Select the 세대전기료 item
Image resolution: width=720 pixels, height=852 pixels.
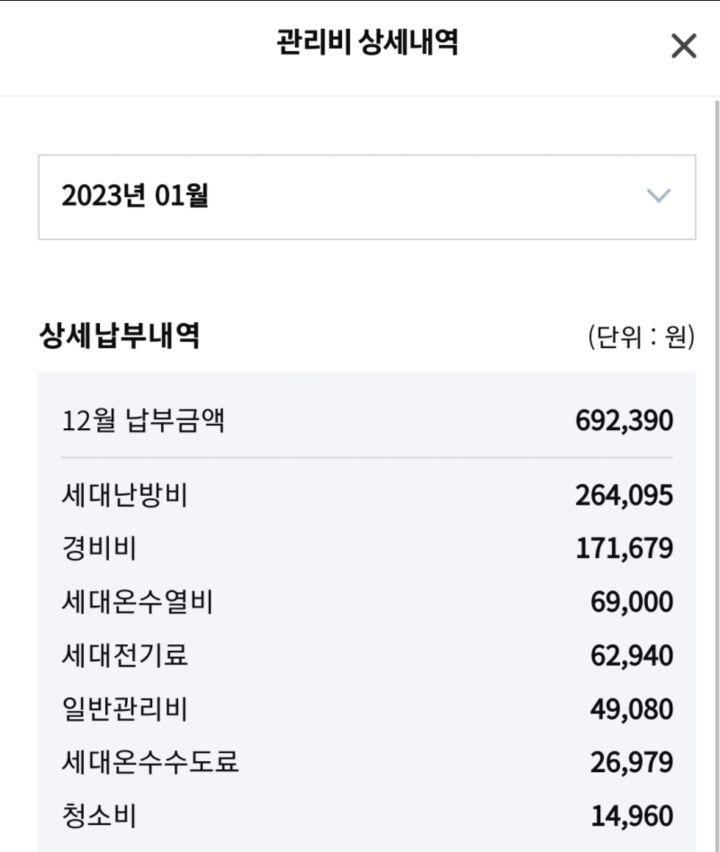[124, 656]
